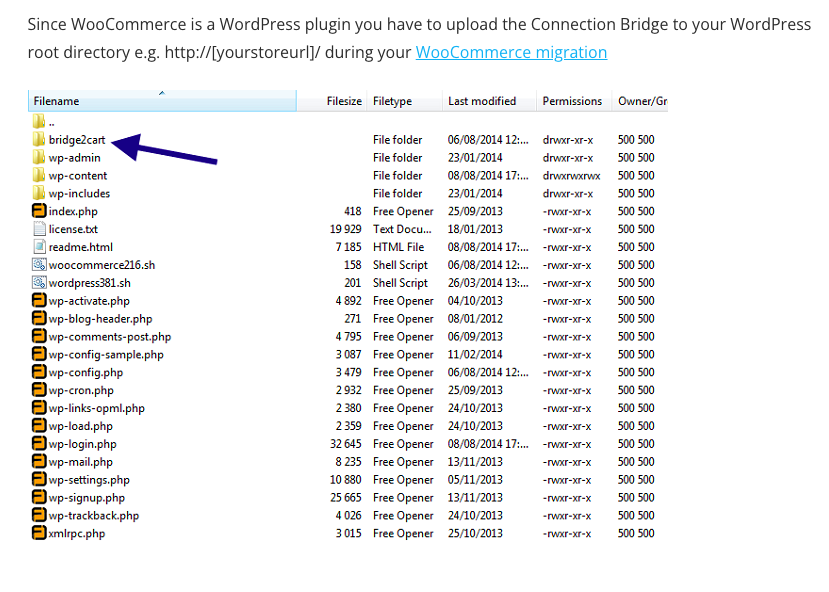Select the bridge2cart folder name
829x592 pixels.
[x=77, y=140]
